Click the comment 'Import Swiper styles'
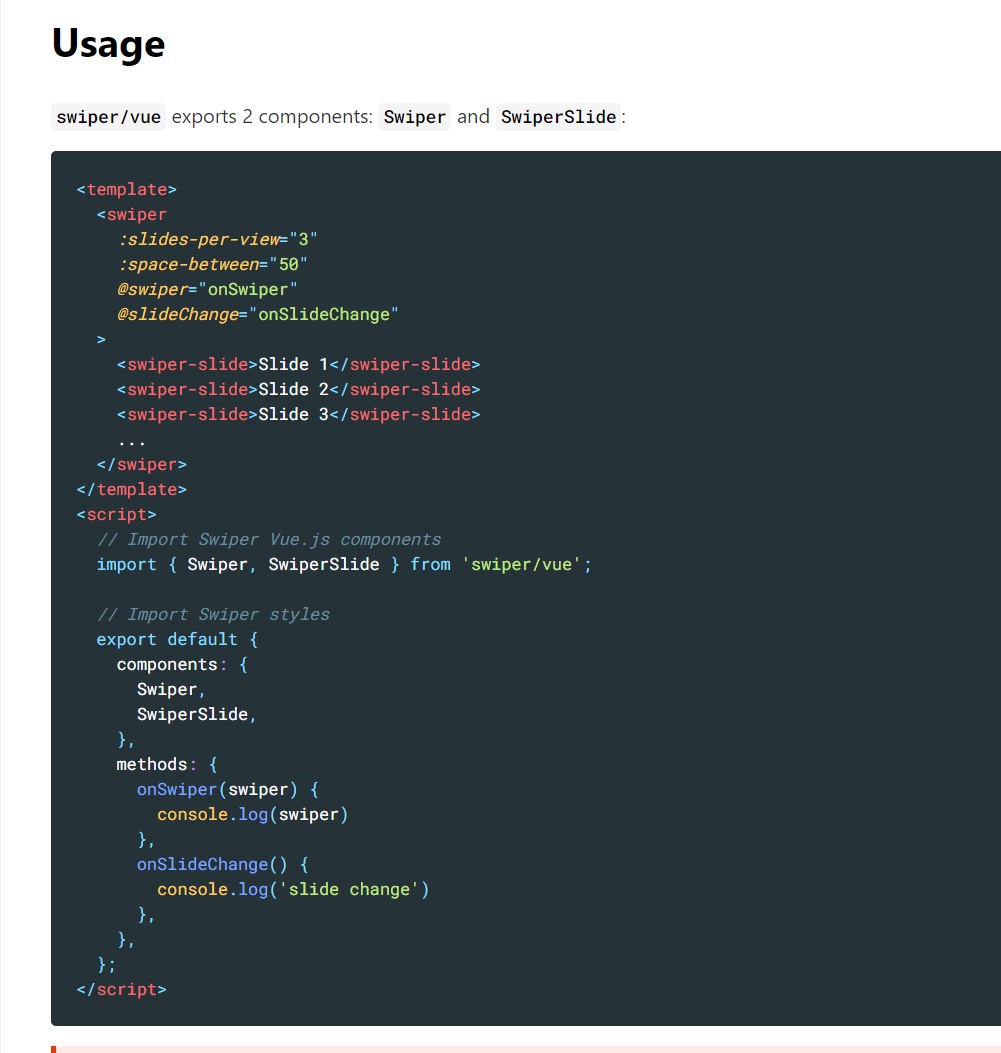The width and height of the screenshot is (1001, 1053). pos(213,614)
